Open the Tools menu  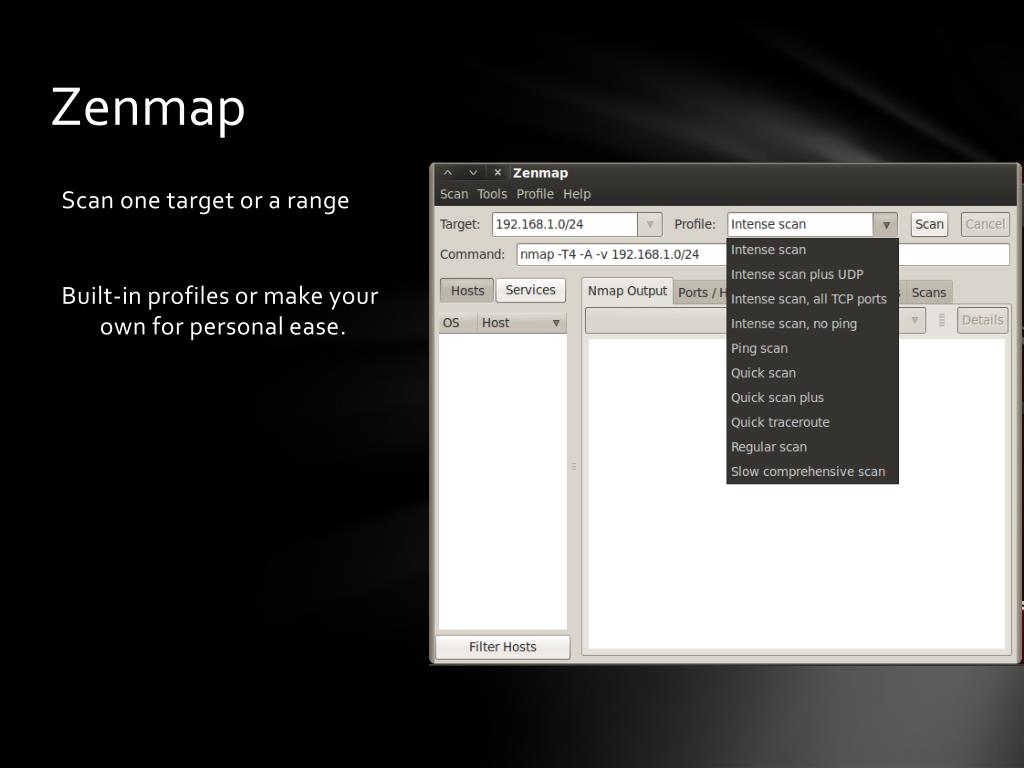tap(492, 194)
